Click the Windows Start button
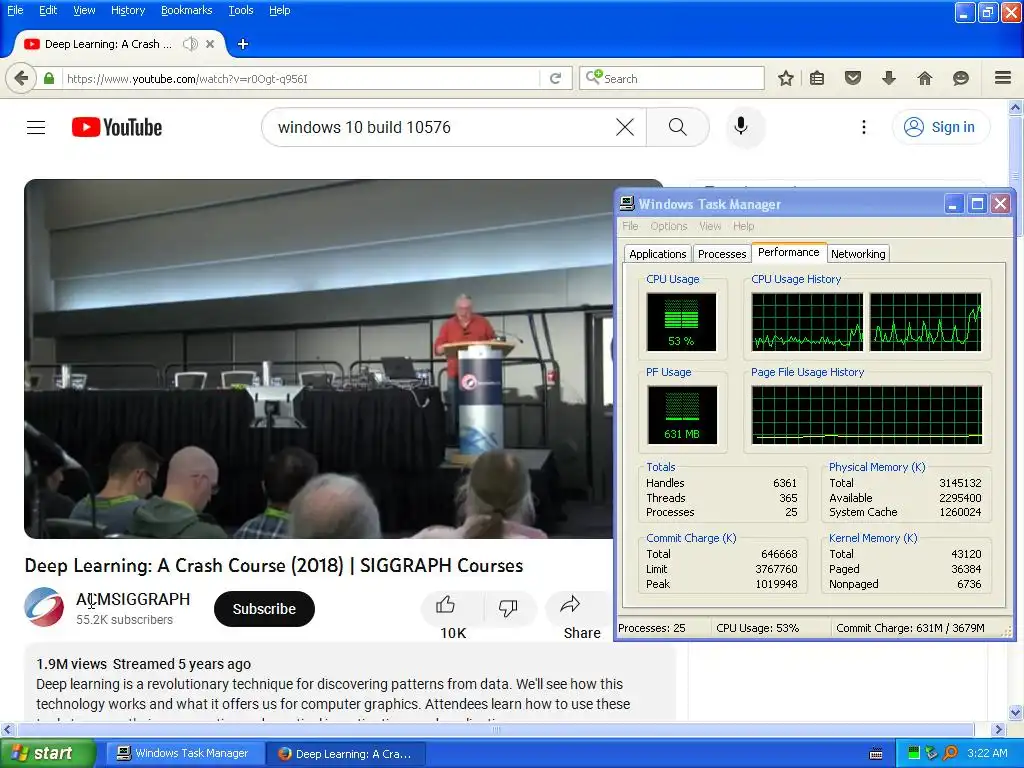 (47, 753)
